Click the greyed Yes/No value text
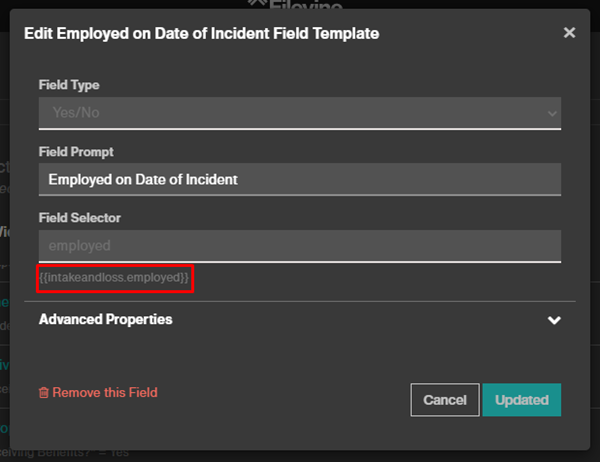The width and height of the screenshot is (600, 462). (x=76, y=113)
